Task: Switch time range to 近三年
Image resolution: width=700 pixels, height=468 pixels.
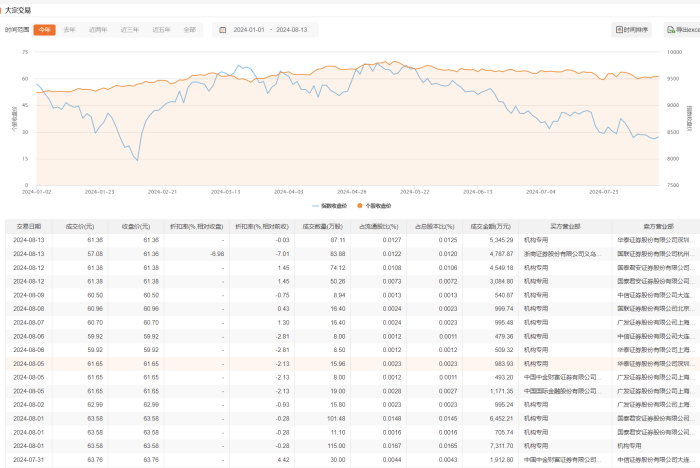Action: pyautogui.click(x=129, y=30)
